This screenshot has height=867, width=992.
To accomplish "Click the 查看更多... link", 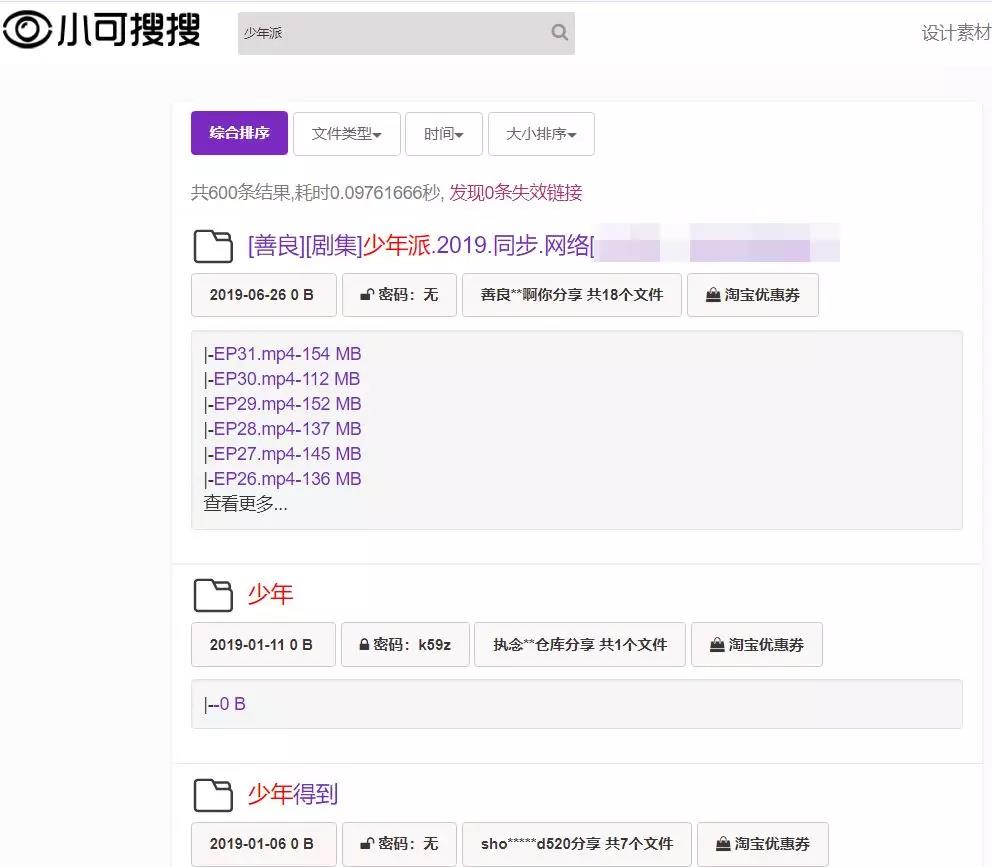I will 243,504.
